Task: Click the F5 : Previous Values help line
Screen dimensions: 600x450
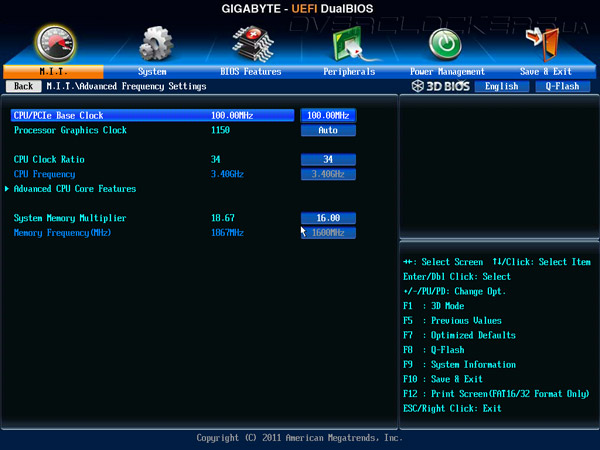Action: pos(452,320)
